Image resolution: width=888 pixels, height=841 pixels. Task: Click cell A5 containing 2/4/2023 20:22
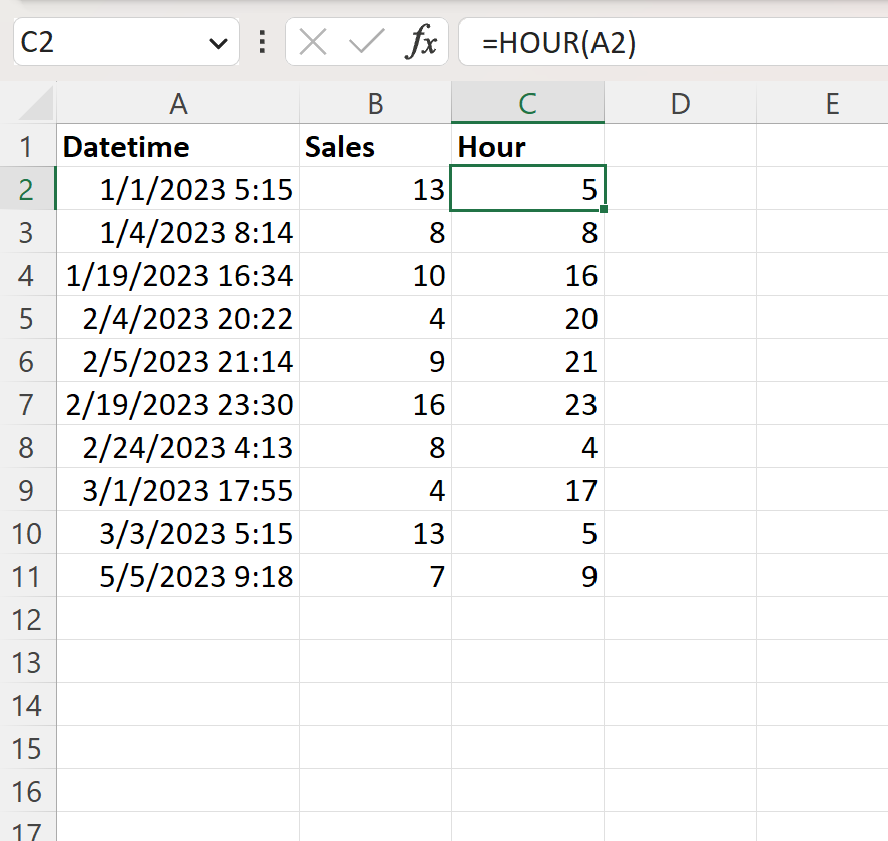[178, 318]
